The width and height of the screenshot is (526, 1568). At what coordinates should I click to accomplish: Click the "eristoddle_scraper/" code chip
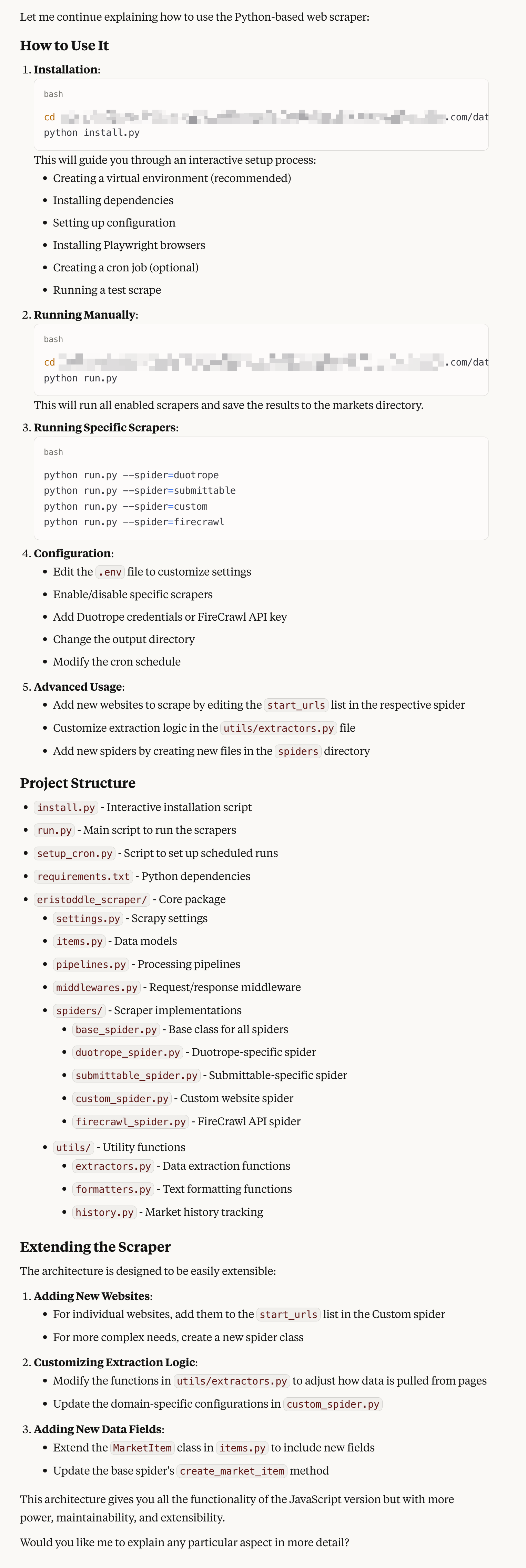point(92,900)
